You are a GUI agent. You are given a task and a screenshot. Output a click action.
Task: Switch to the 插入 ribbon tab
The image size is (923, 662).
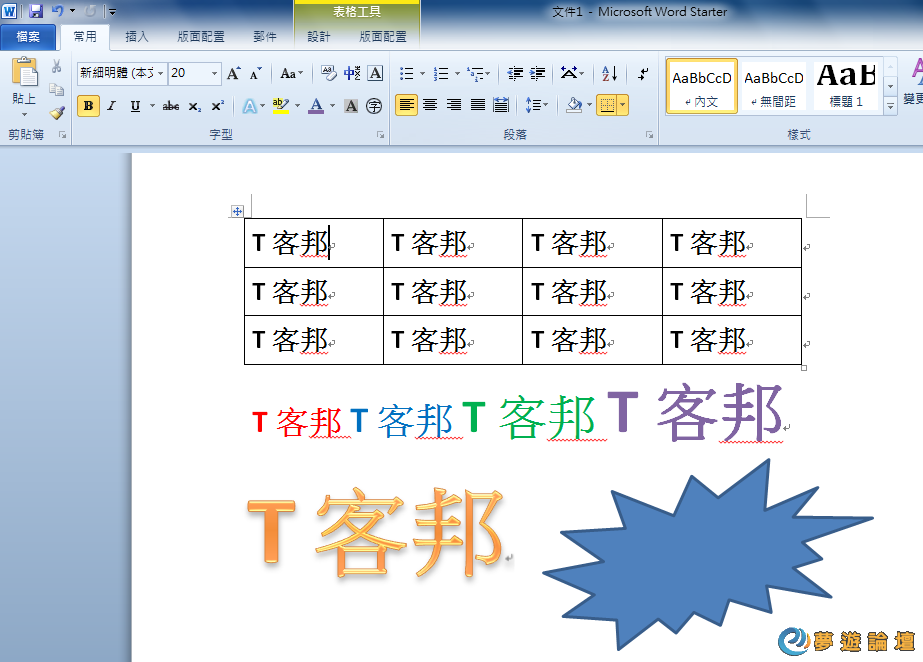click(x=137, y=37)
